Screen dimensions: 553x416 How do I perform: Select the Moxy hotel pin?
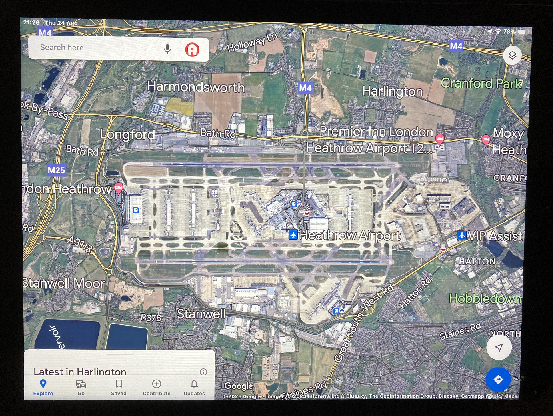(486, 140)
